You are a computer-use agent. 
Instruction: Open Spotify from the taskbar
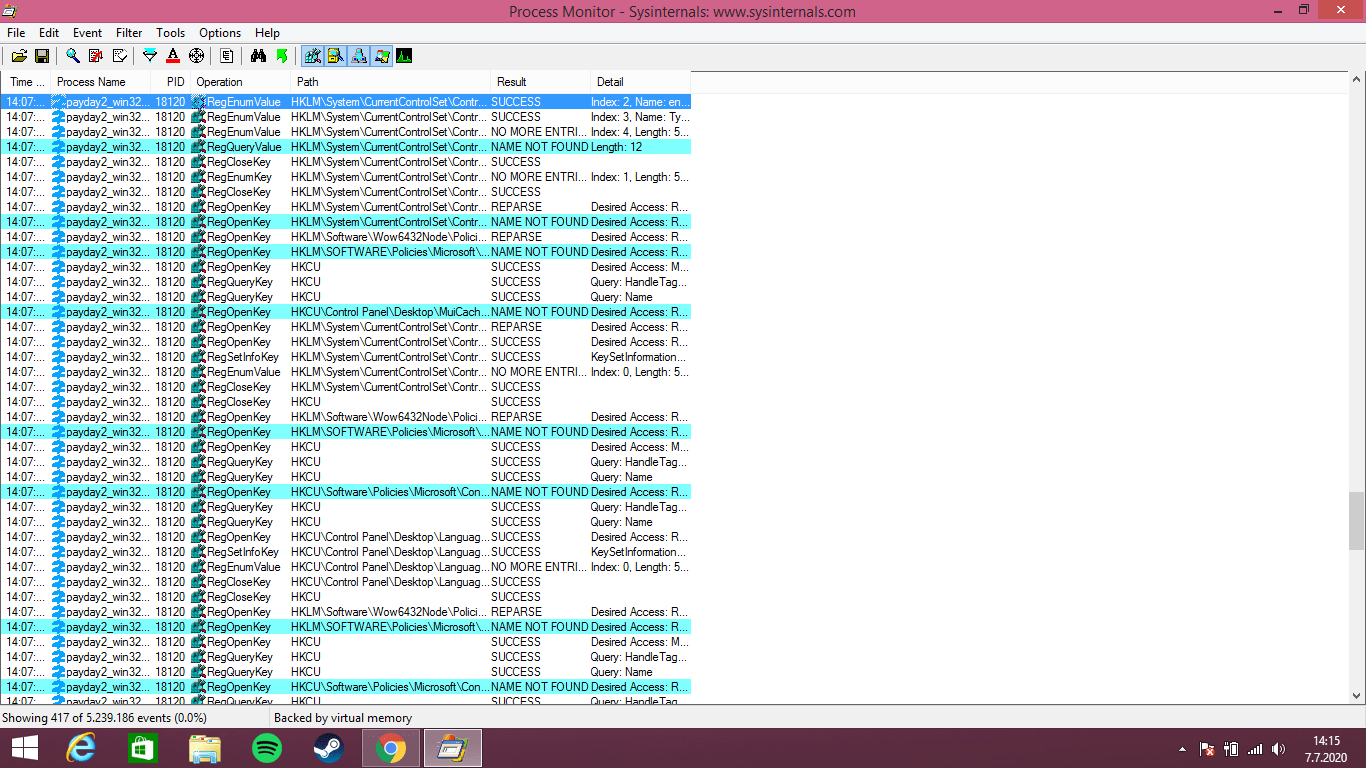[267, 748]
